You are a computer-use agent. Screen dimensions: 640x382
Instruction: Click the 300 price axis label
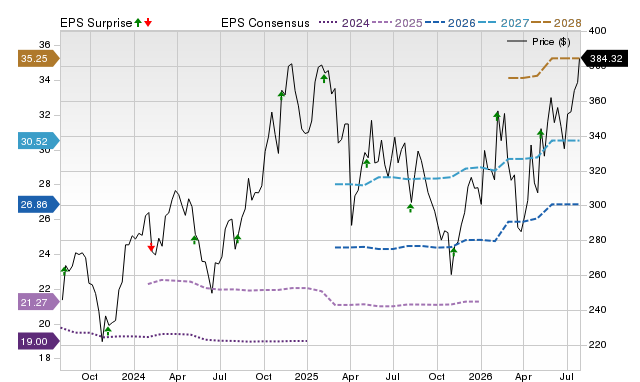[x=598, y=204]
